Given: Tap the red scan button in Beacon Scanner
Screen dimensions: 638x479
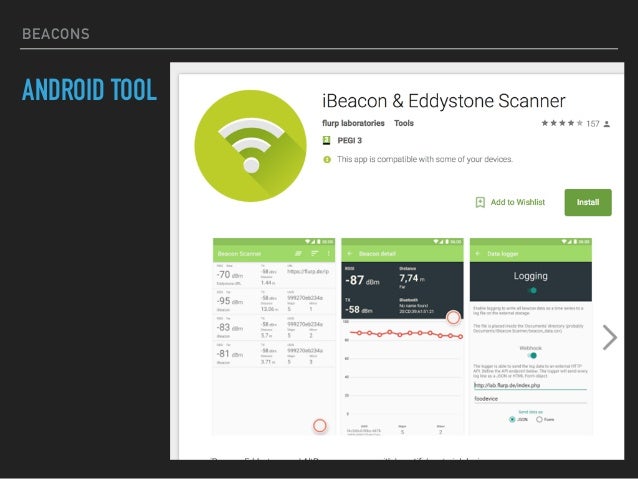Looking at the screenshot, I should [x=320, y=425].
